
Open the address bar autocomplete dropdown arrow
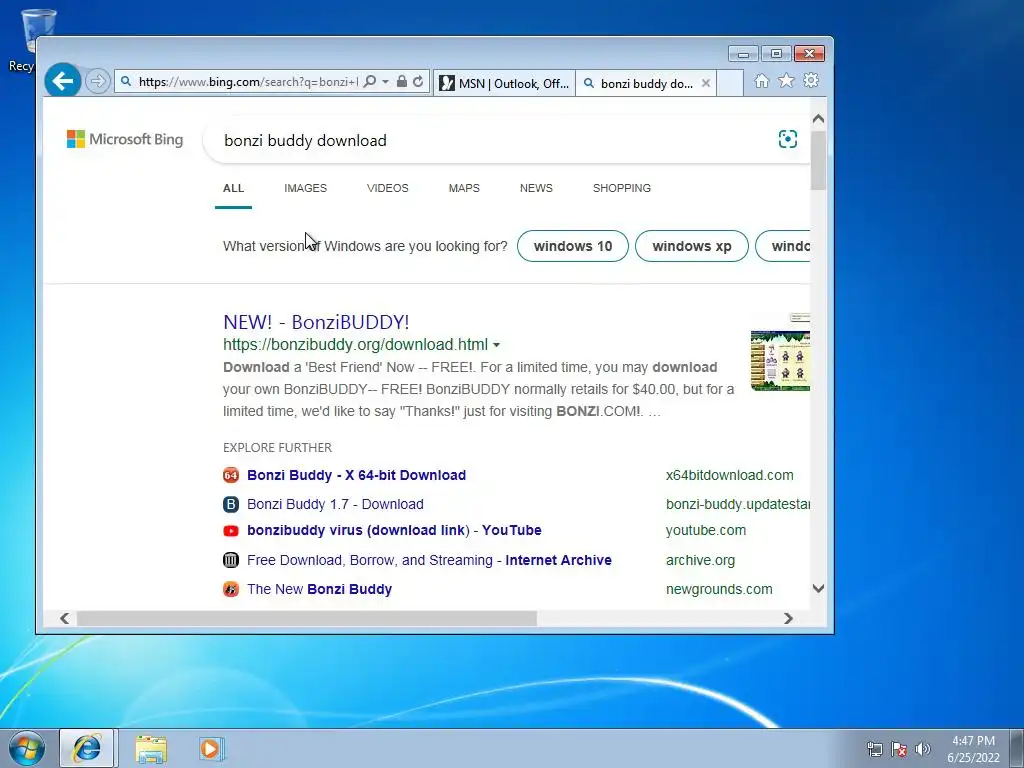pyautogui.click(x=385, y=82)
